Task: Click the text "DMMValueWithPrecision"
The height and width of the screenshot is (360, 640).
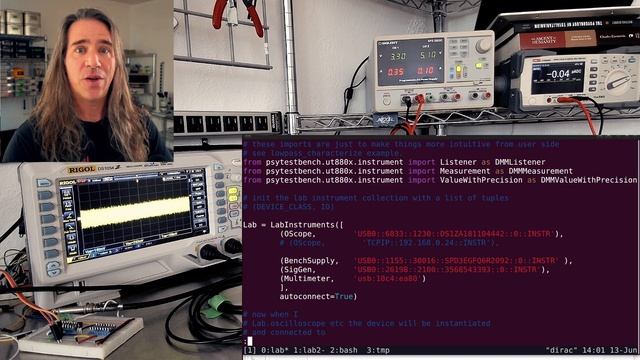Action: [x=589, y=180]
